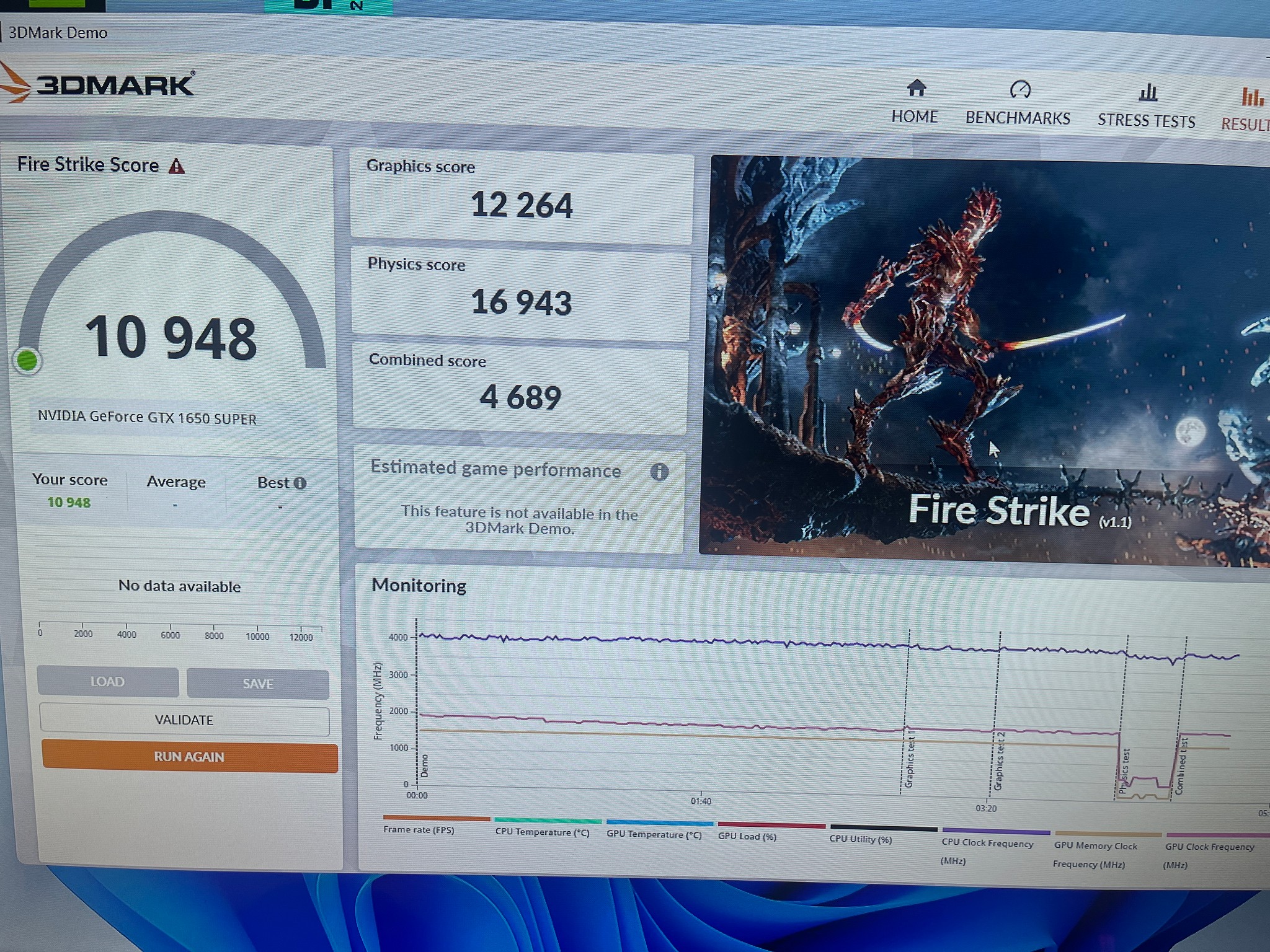Image resolution: width=1270 pixels, height=952 pixels.
Task: Click the 3DMark Demo window title
Action: 58,33
